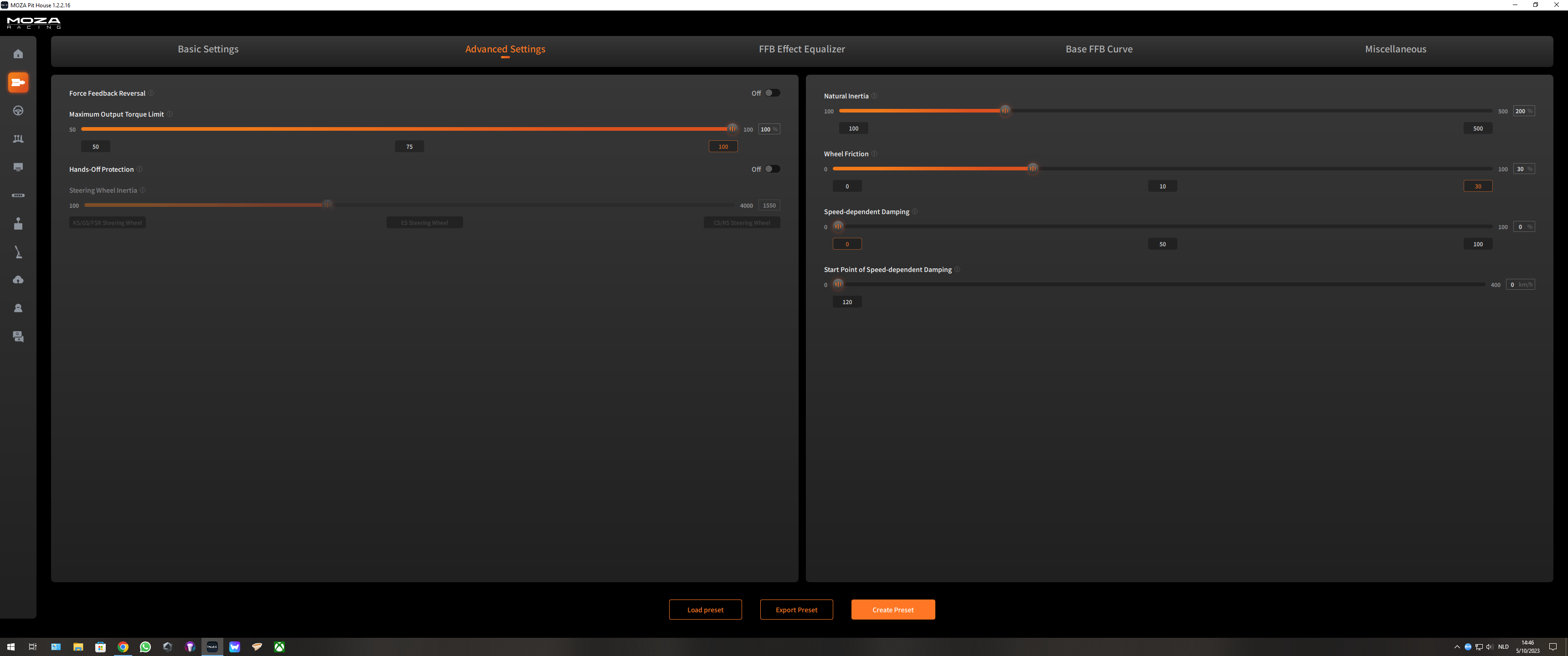
Task: Click the Export Preset button
Action: coord(795,610)
